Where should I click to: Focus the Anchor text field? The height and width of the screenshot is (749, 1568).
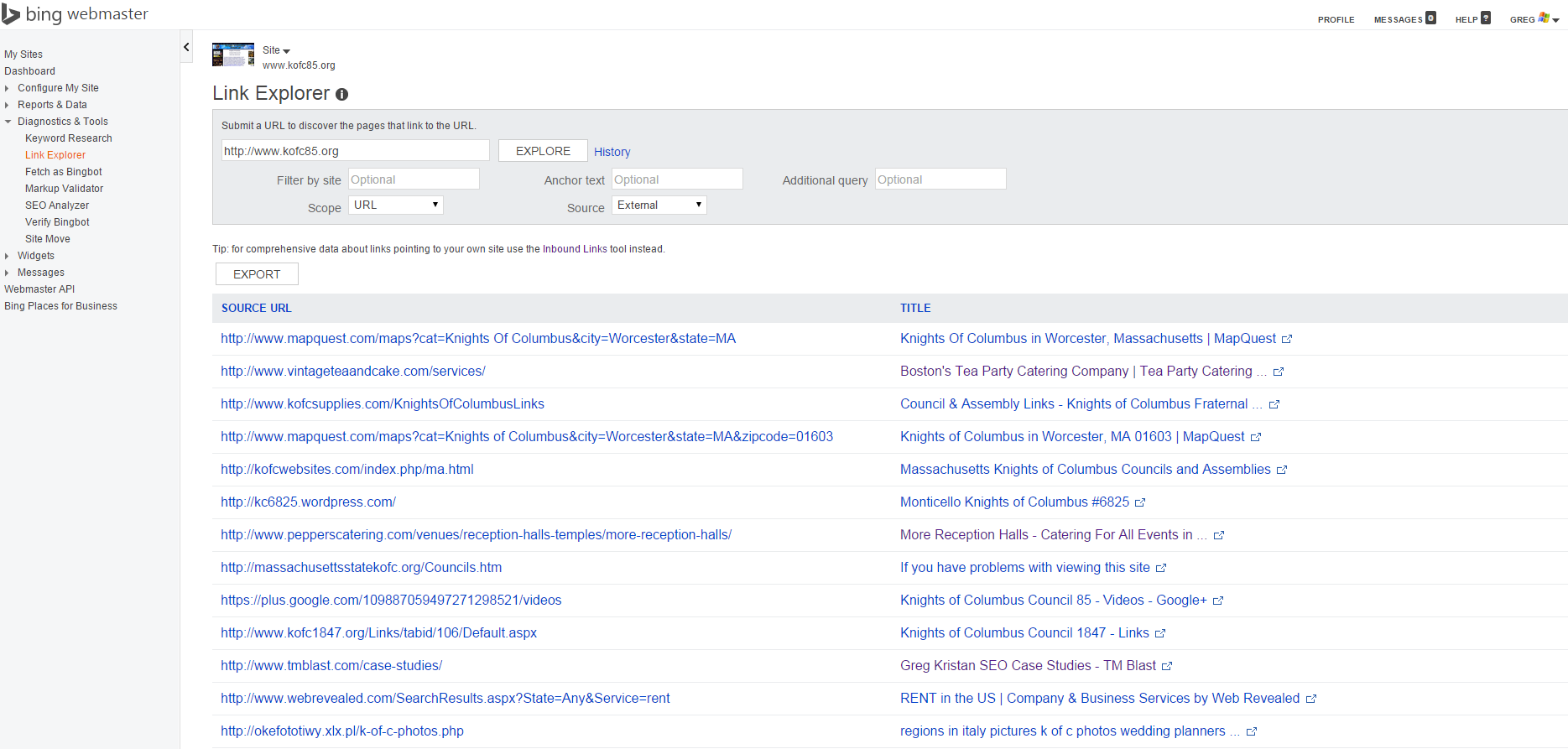click(677, 179)
